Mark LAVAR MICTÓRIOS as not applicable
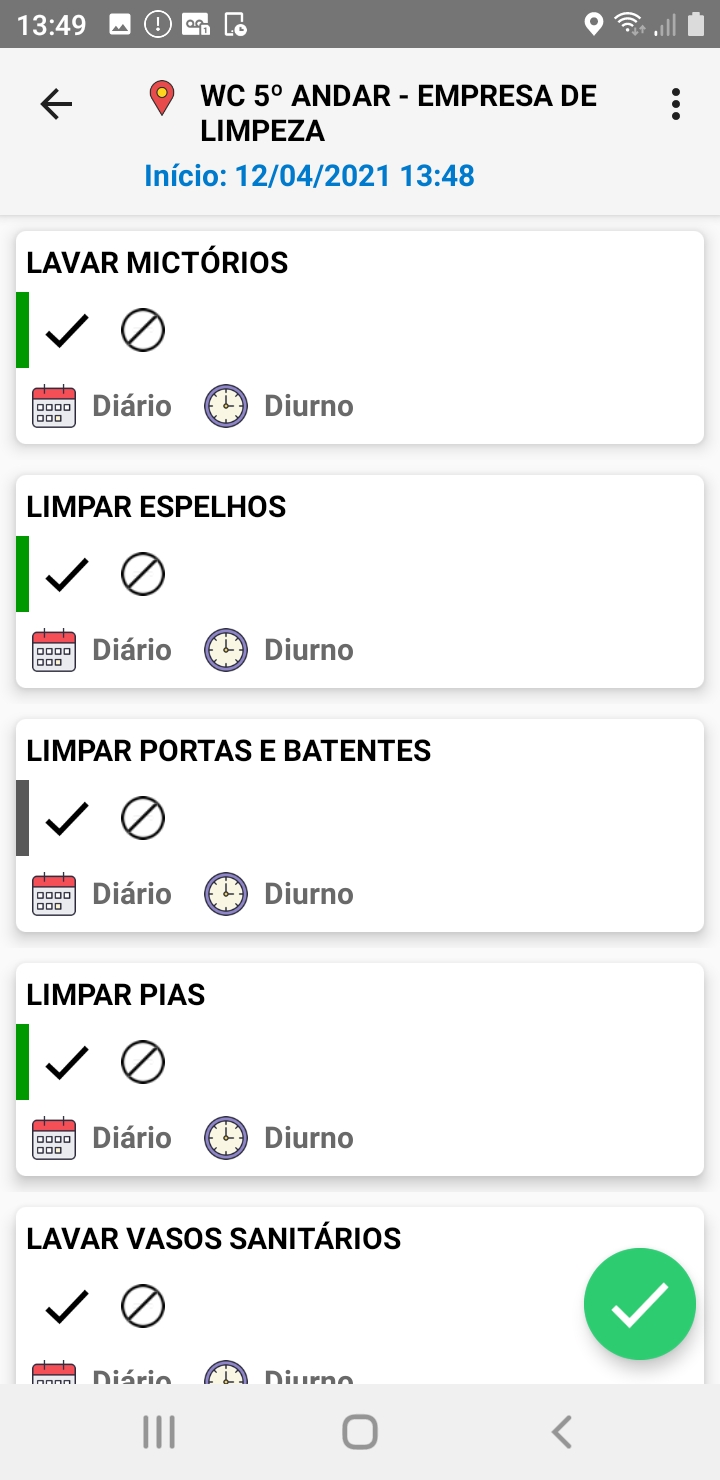Viewport: 720px width, 1480px height. [x=143, y=330]
